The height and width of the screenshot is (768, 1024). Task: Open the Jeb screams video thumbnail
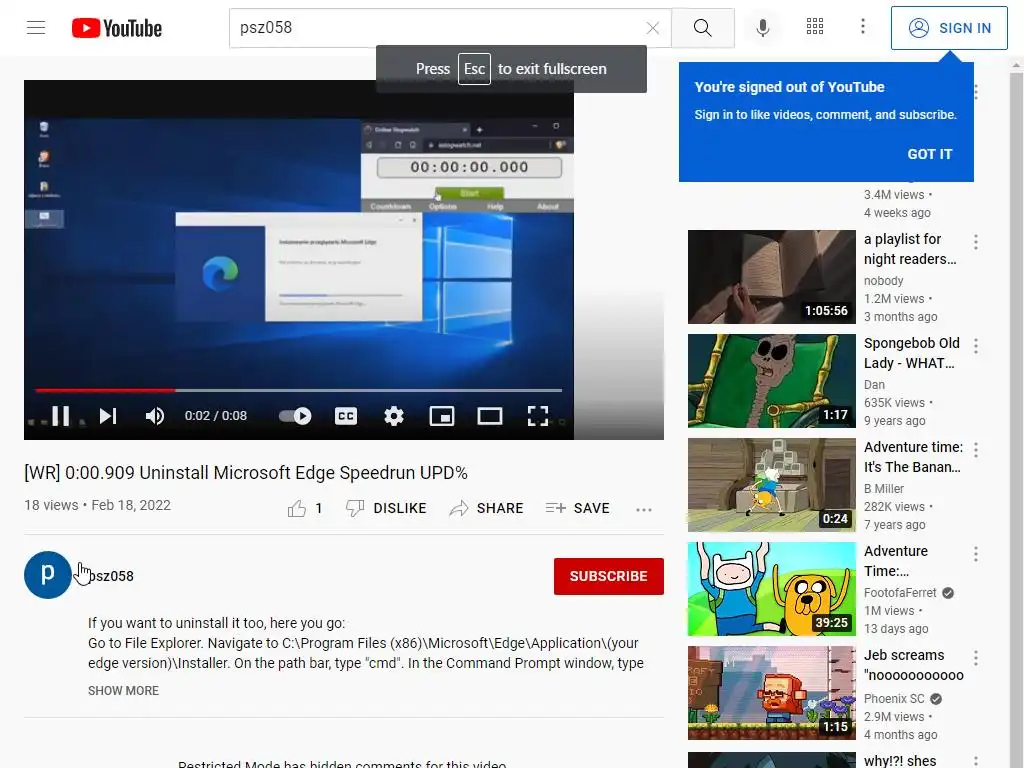pos(771,693)
